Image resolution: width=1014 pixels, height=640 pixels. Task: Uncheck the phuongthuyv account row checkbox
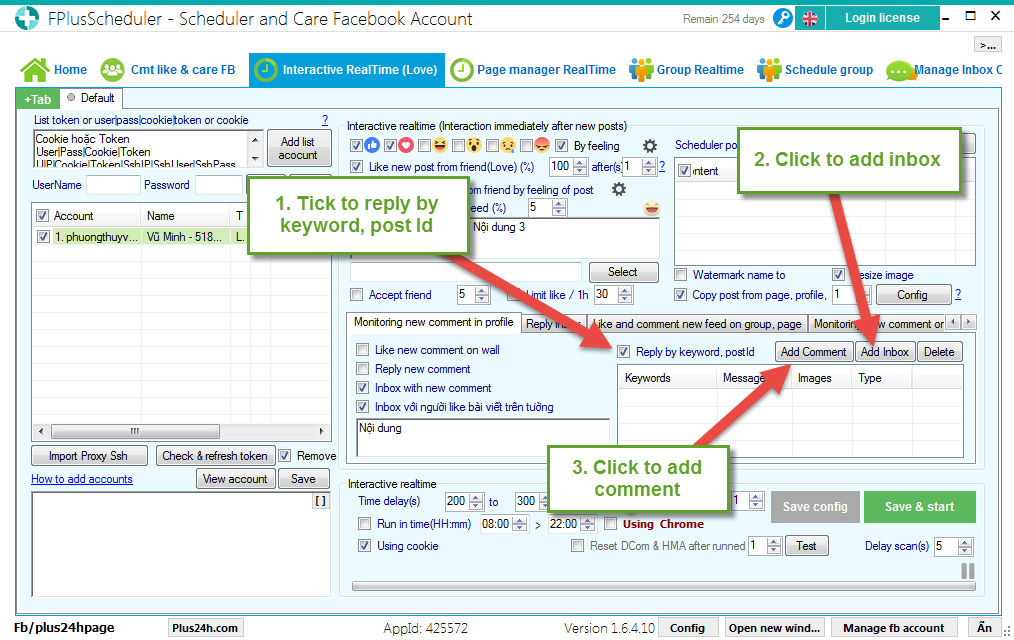click(43, 237)
